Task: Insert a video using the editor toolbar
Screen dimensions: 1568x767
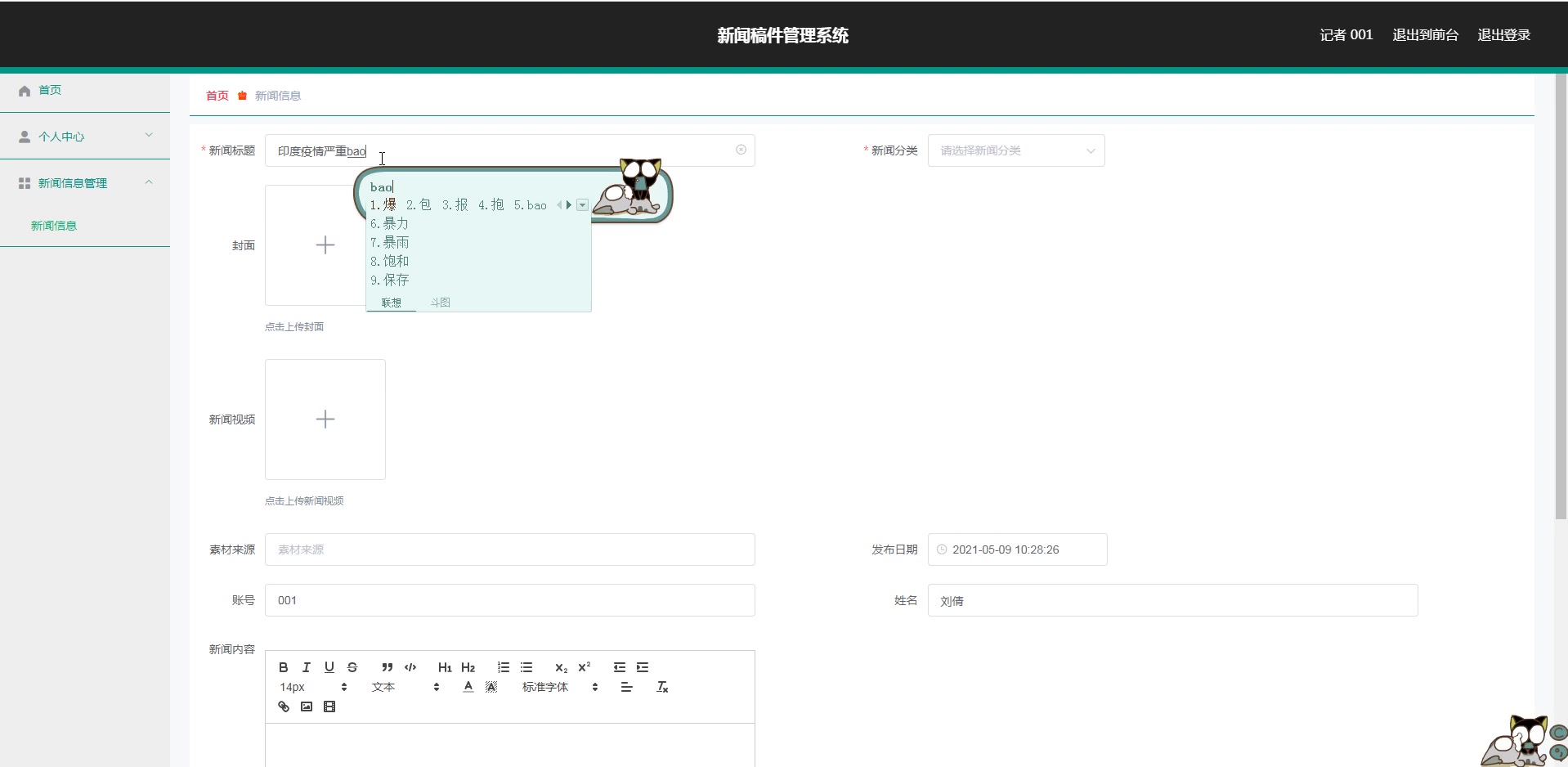Action: 329,706
